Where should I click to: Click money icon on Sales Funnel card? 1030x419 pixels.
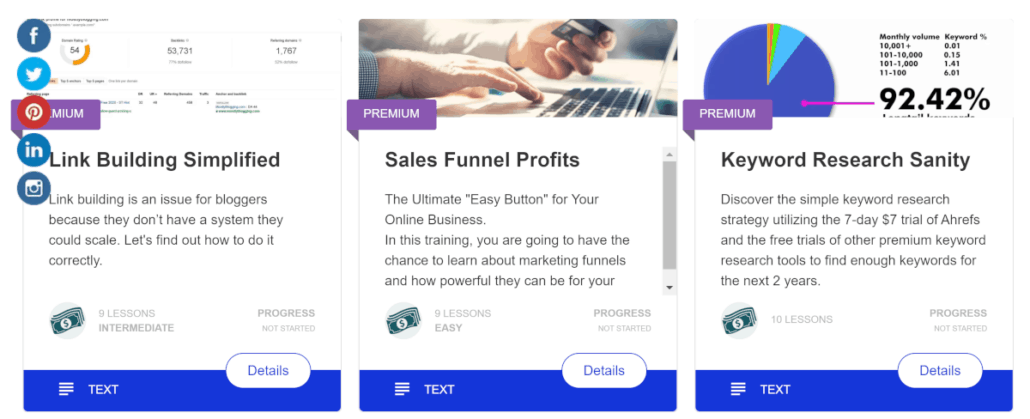pos(404,320)
